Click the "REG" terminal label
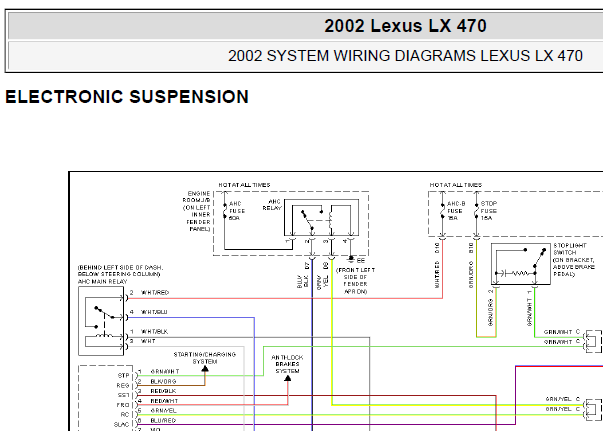The height and width of the screenshot is (431, 603). (123, 386)
